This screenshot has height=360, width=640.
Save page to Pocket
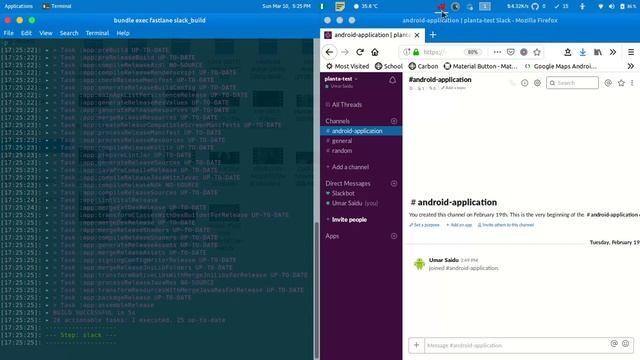(x=511, y=52)
